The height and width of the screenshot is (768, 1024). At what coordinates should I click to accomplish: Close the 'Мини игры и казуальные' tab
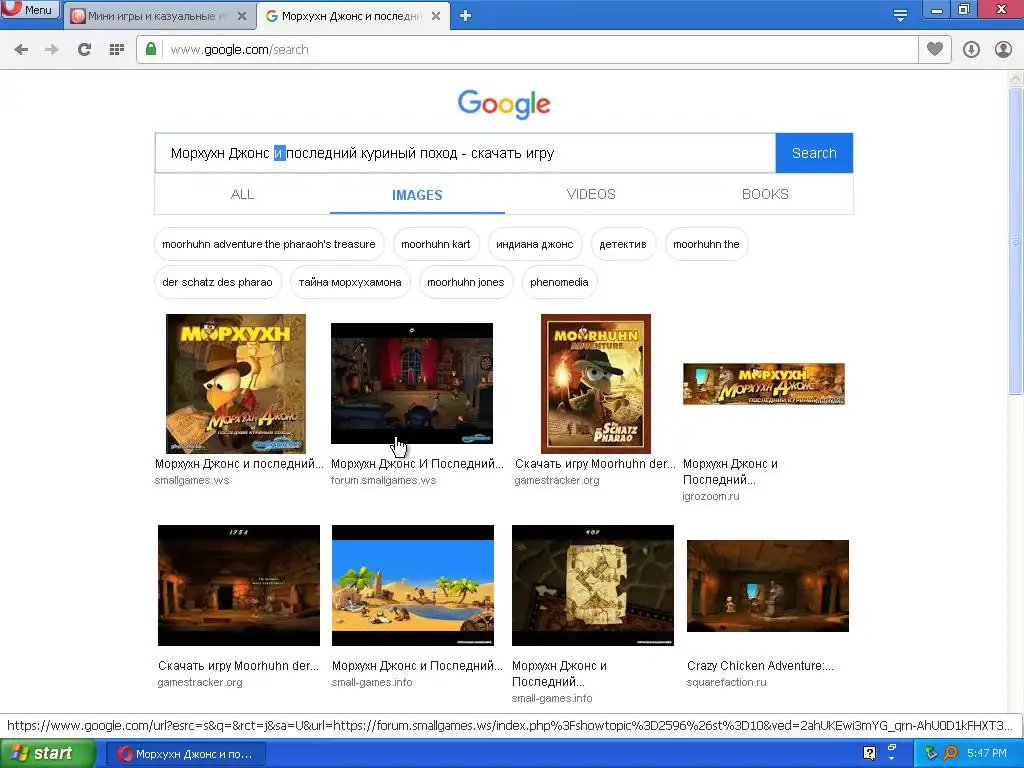pos(242,16)
